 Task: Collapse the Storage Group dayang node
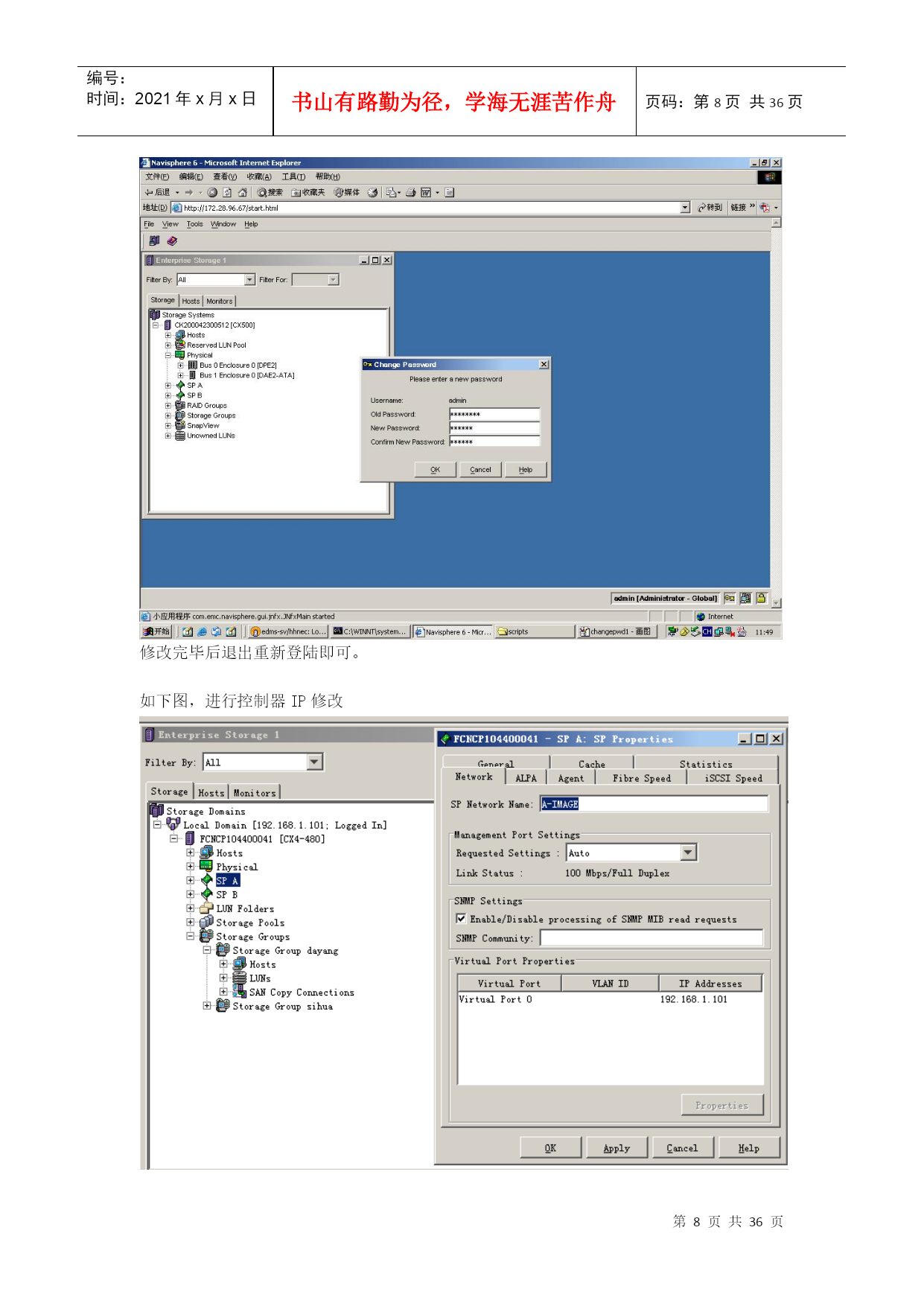(206, 950)
